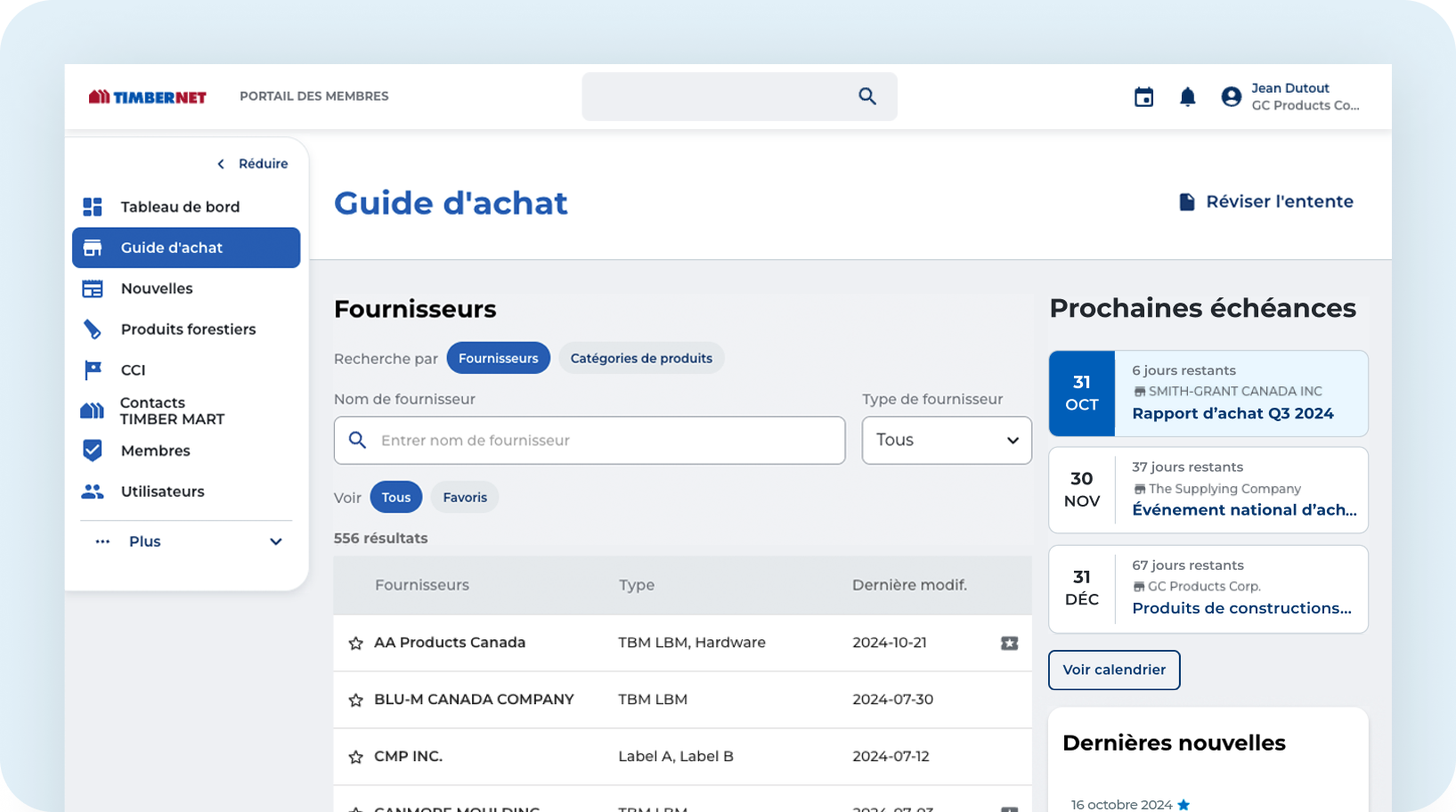Screen dimensions: 1456x812
Task: Expand the Plus menu chevron
Action: click(276, 541)
